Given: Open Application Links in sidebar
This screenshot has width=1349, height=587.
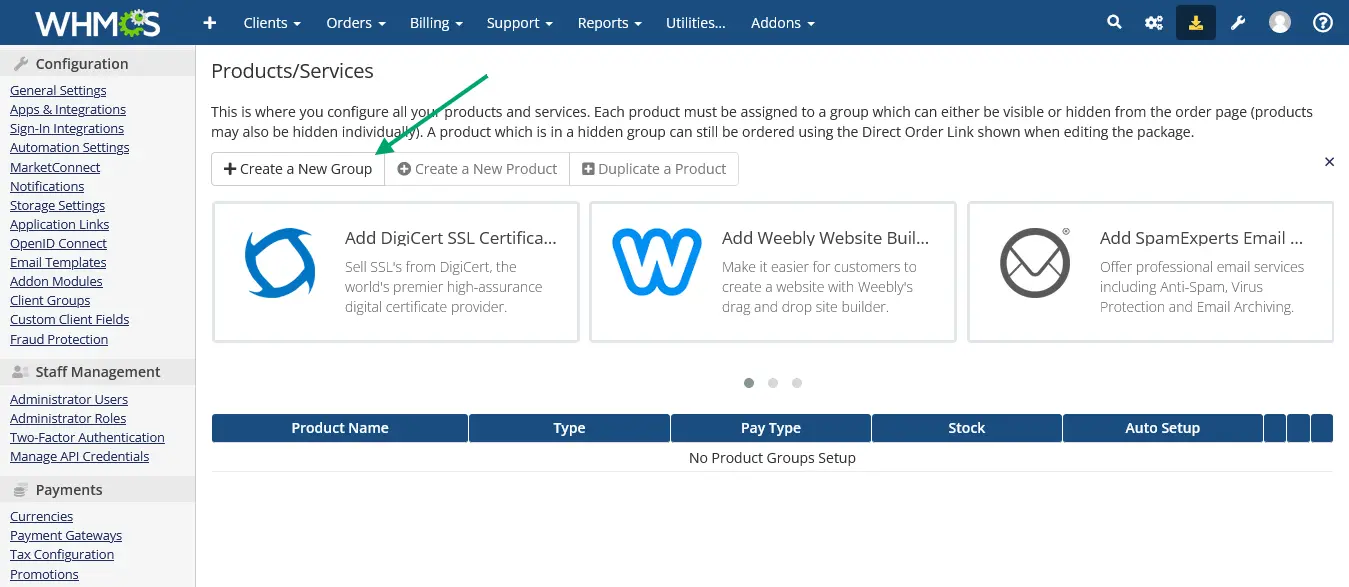Looking at the screenshot, I should [x=60, y=224].
